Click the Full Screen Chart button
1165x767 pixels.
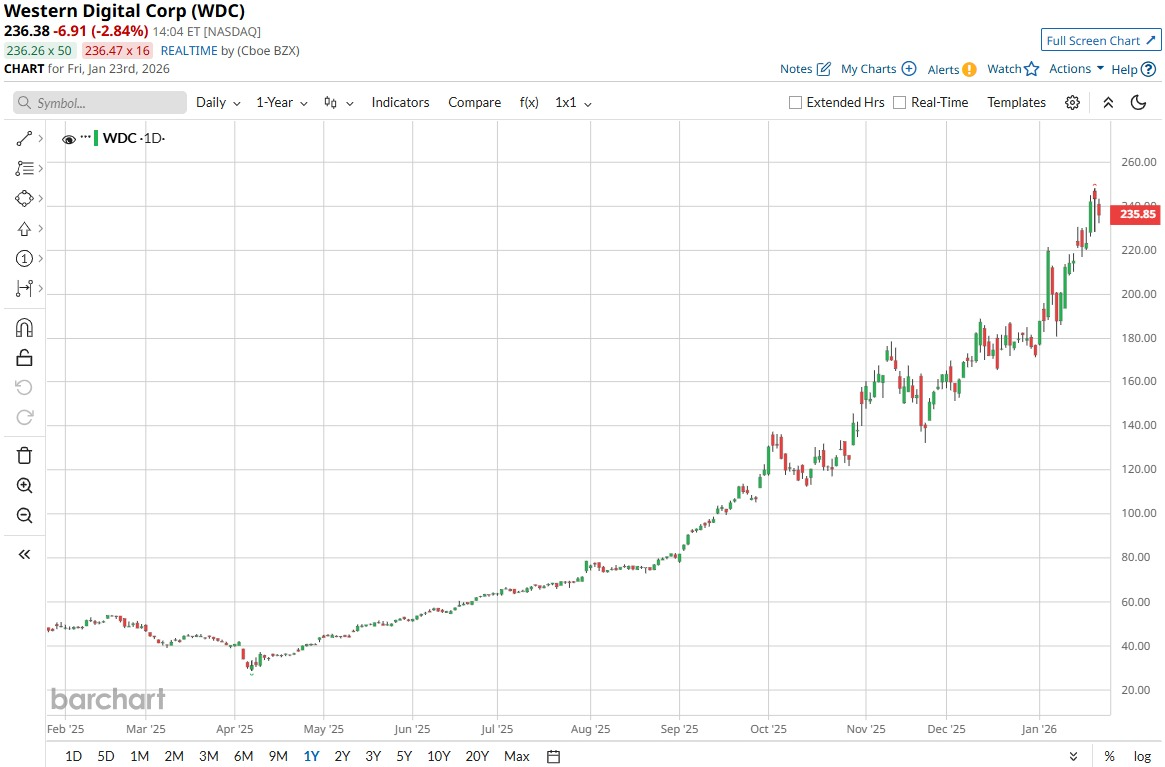pos(1100,41)
